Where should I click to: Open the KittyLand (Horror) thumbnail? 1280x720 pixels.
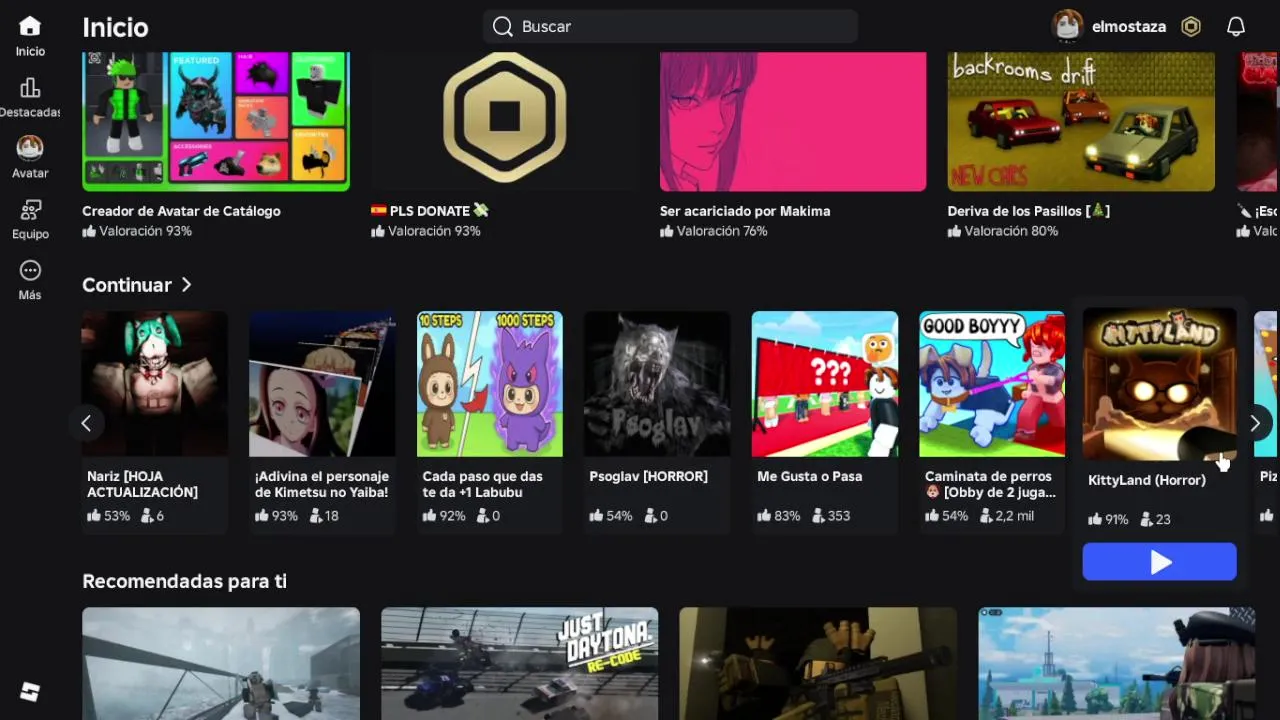[1160, 384]
